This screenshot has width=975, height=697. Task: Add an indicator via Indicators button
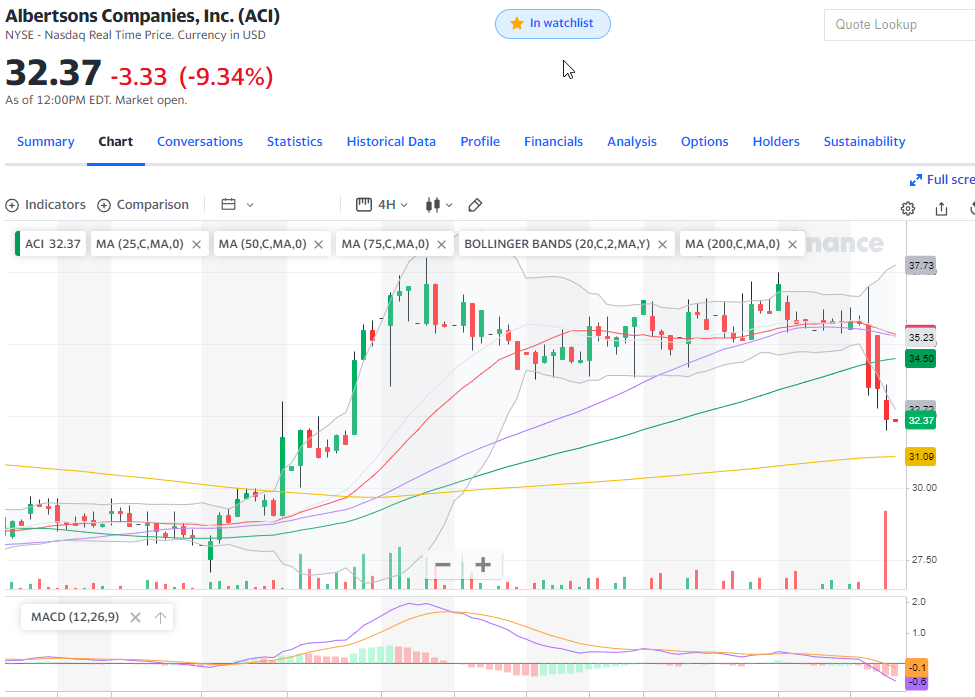(46, 205)
